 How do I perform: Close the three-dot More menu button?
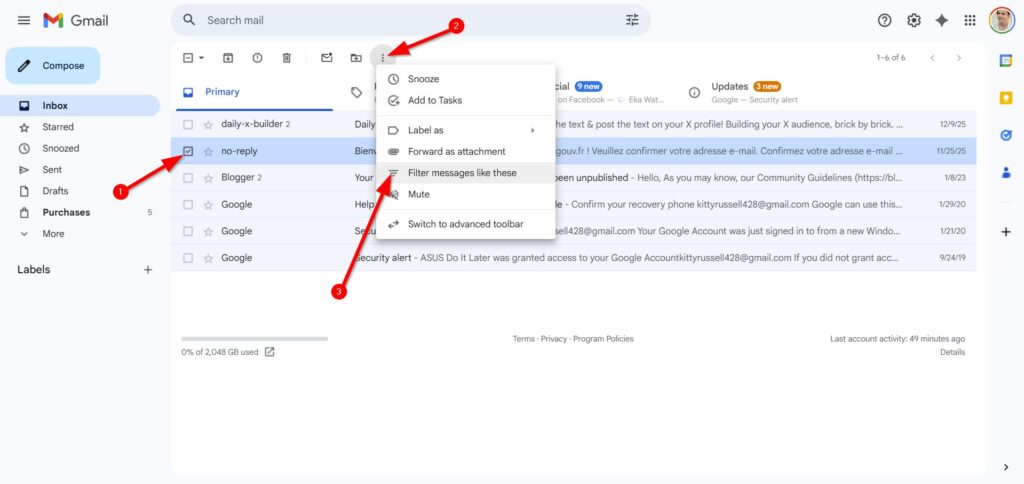[x=383, y=58]
